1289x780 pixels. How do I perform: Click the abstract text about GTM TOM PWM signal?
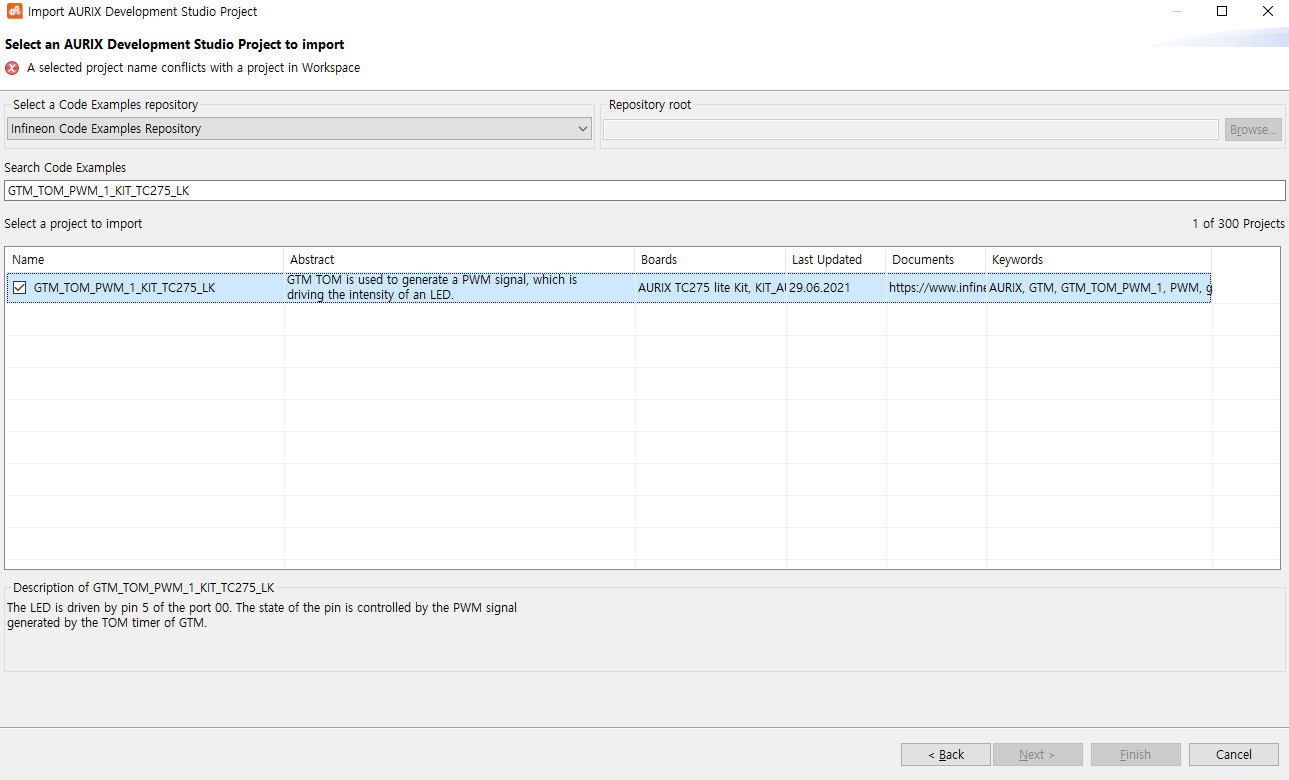click(x=432, y=288)
